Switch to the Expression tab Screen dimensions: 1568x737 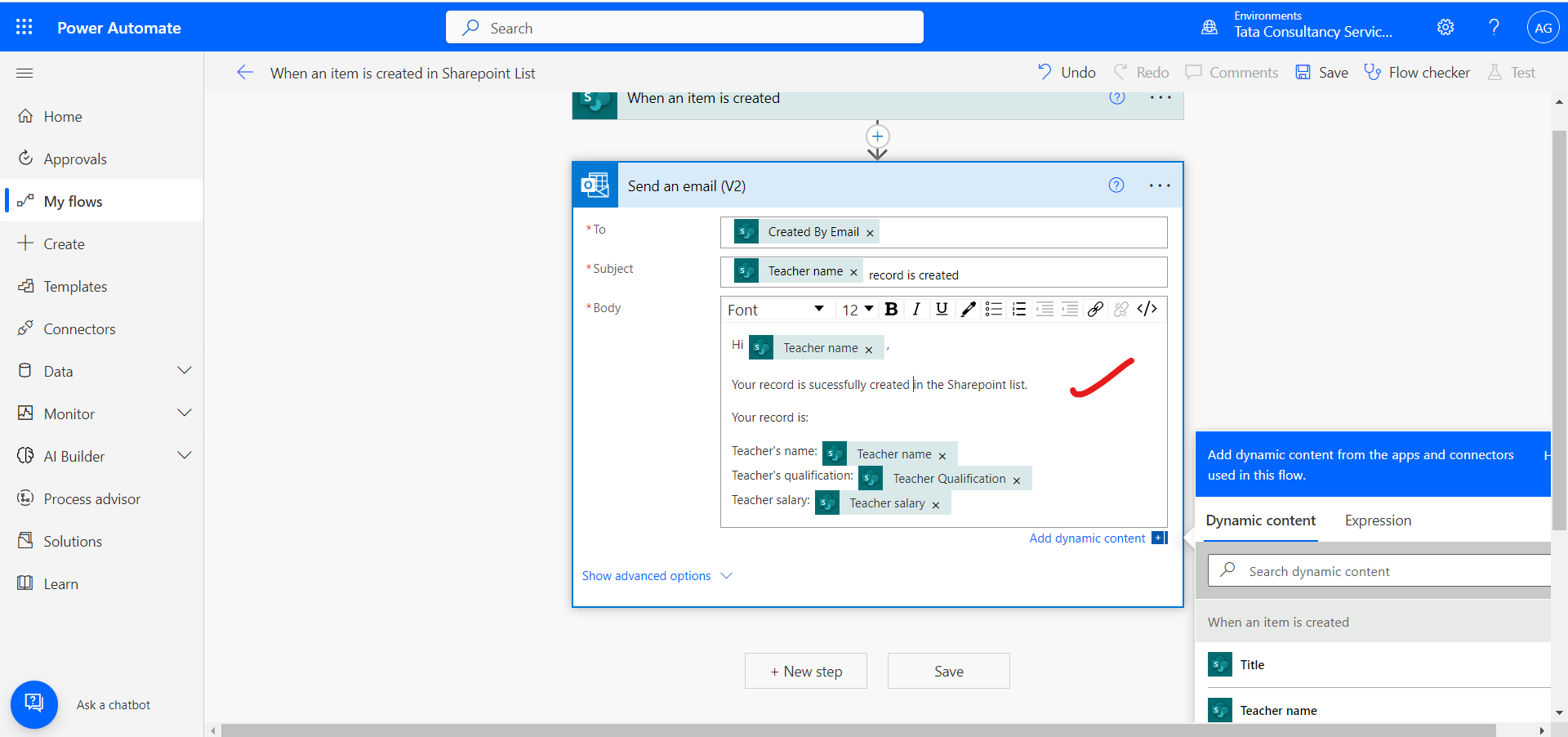(1378, 520)
